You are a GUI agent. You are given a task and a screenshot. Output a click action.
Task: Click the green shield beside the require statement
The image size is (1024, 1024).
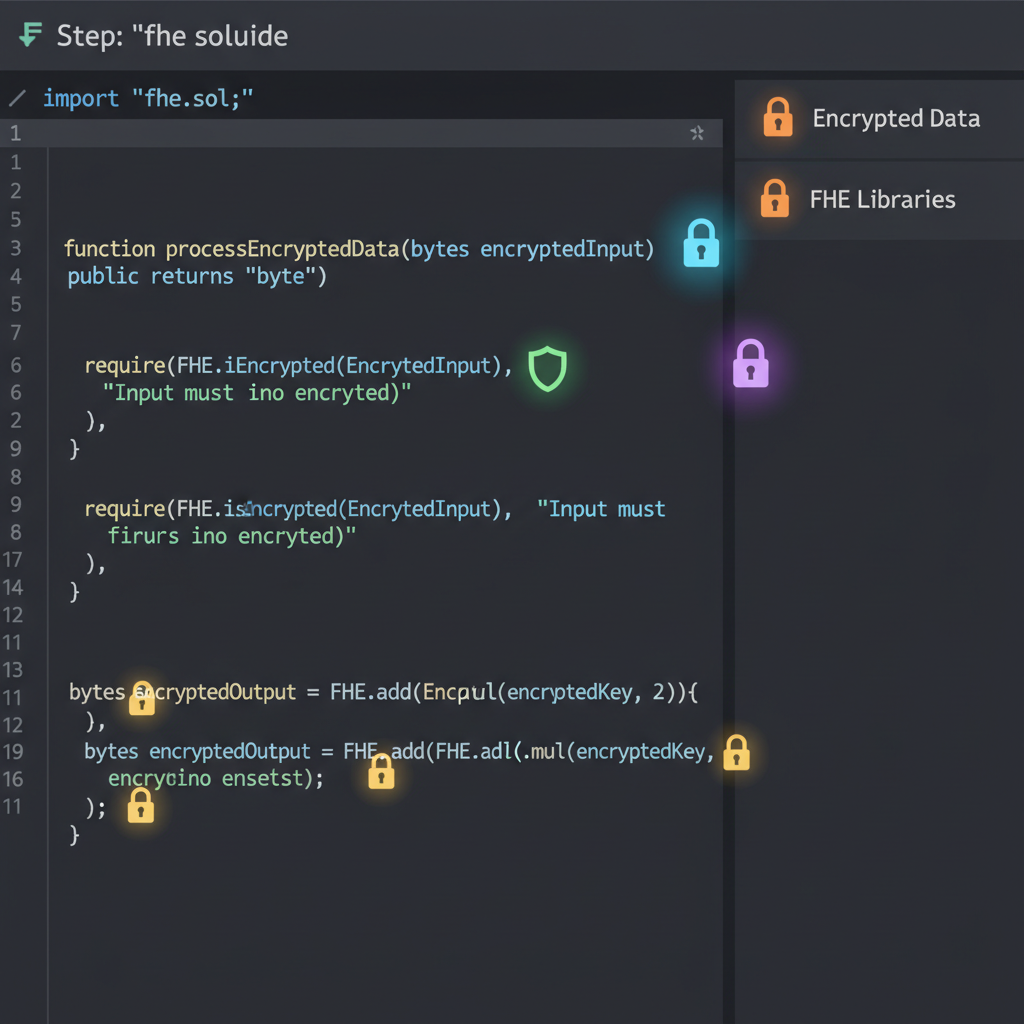coord(547,369)
